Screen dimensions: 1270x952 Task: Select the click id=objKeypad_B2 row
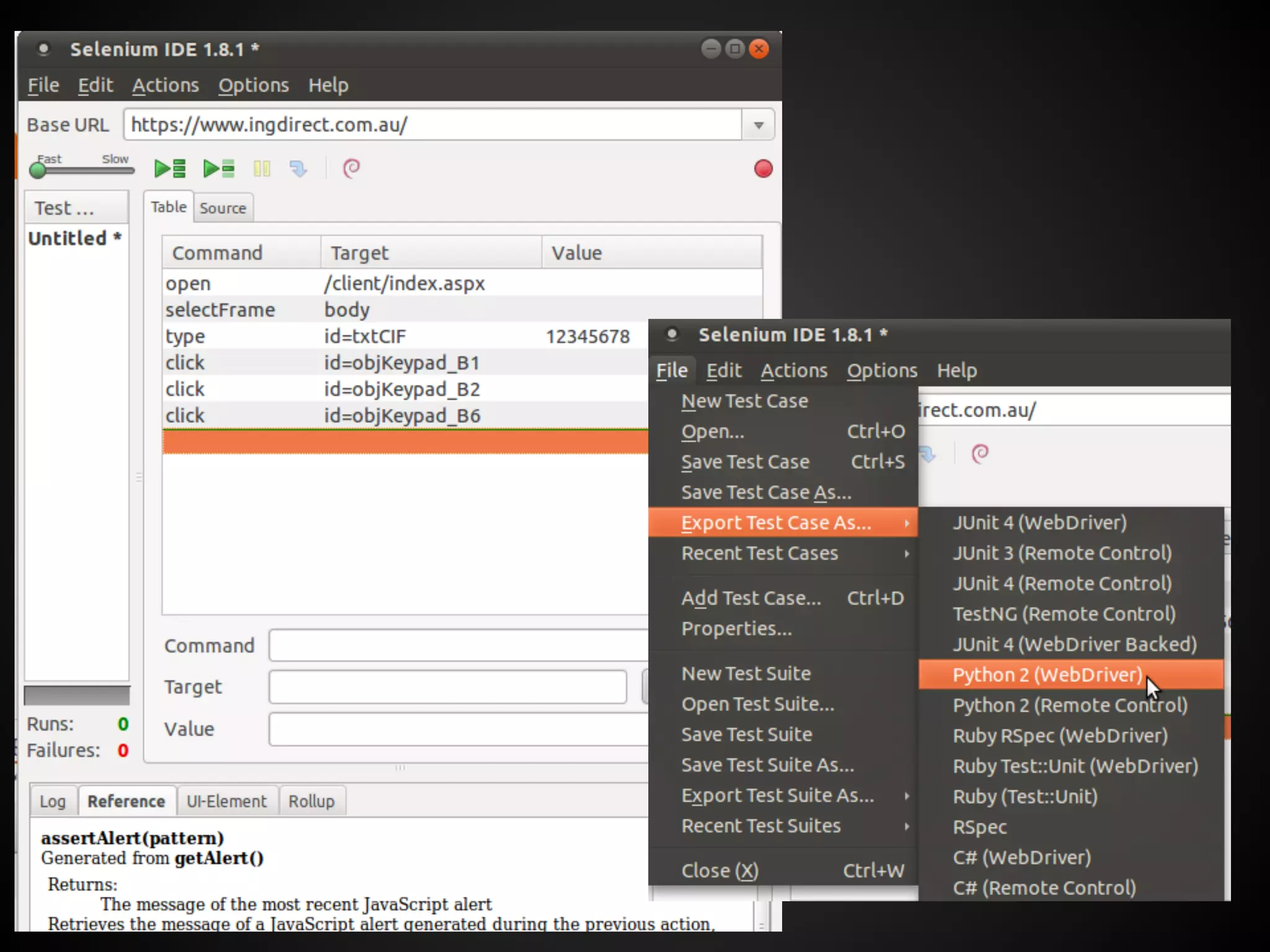tap(406, 389)
